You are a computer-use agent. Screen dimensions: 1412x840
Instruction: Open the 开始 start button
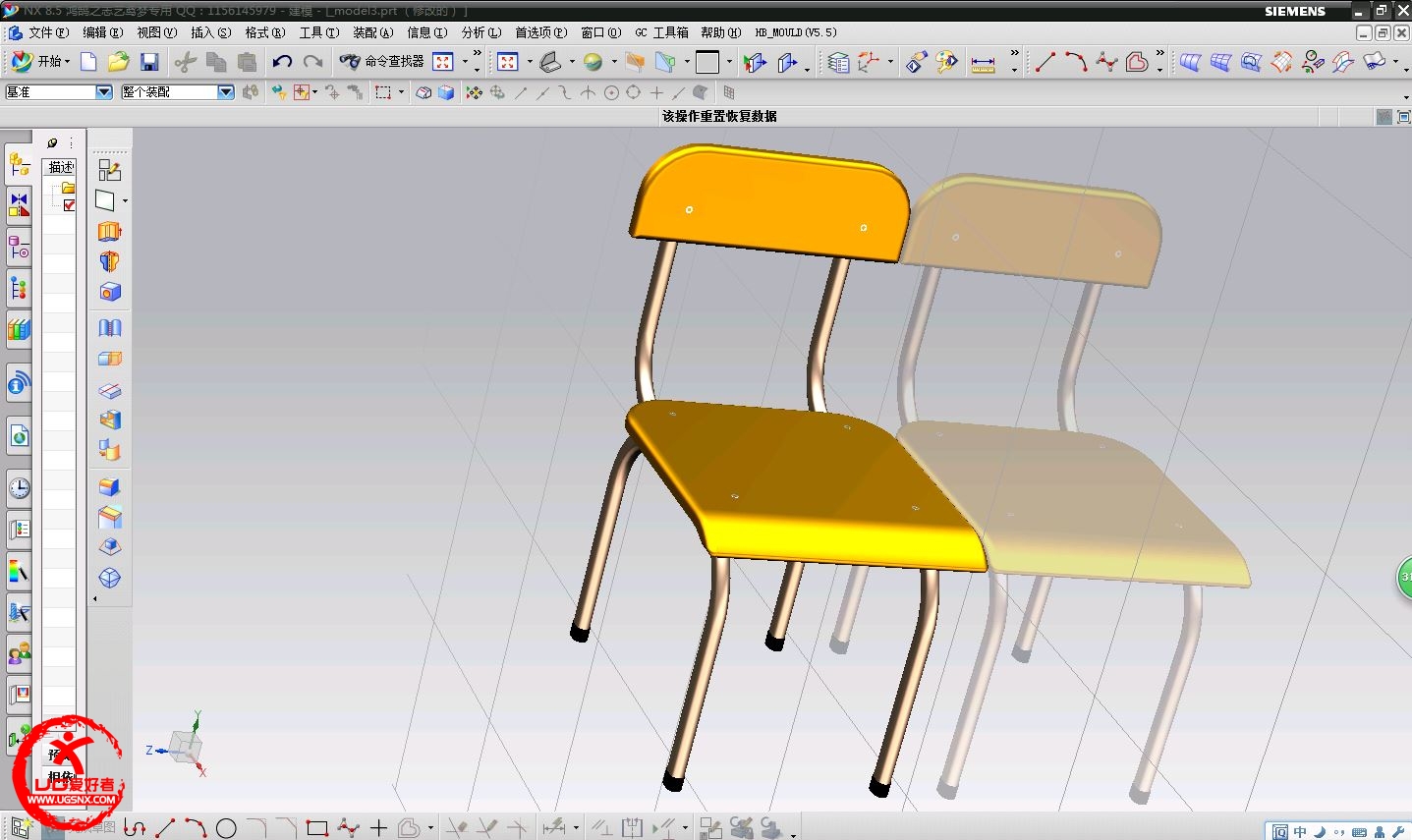click(x=41, y=62)
